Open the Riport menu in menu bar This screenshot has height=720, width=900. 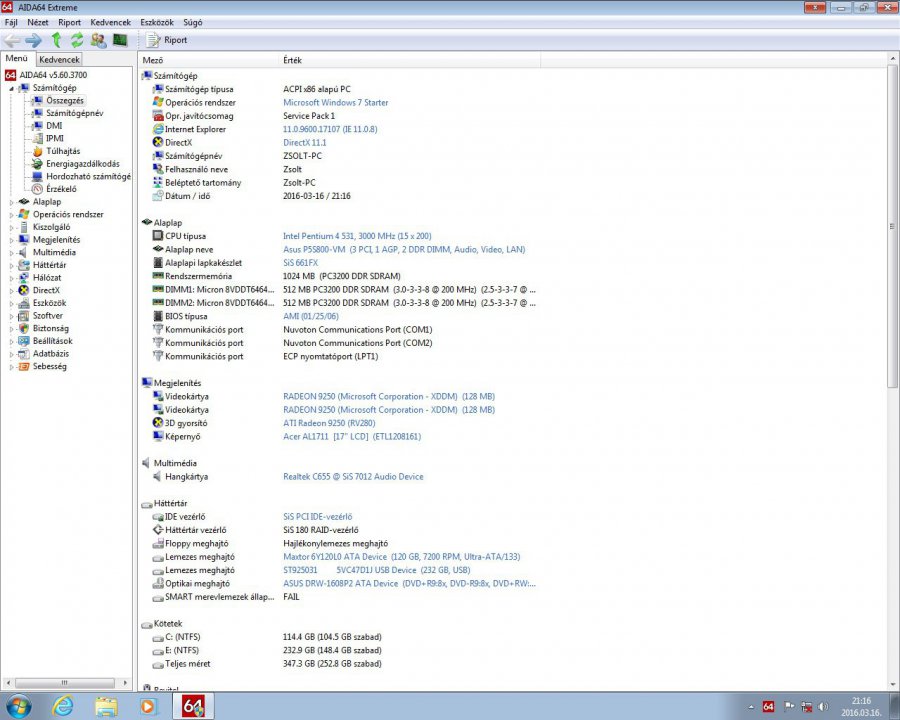pyautogui.click(x=69, y=22)
